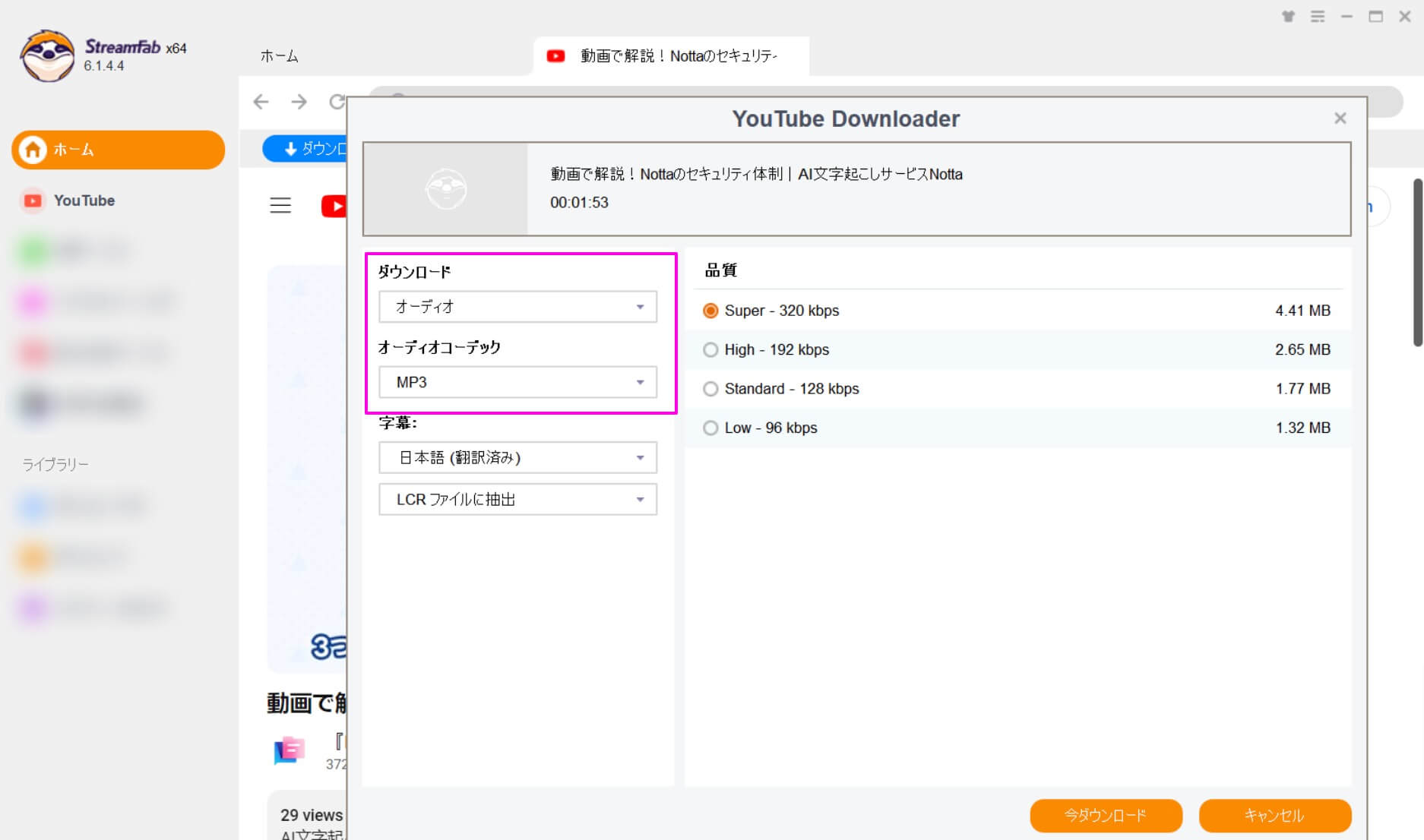Click the YouTube sidebar icon

[33, 201]
